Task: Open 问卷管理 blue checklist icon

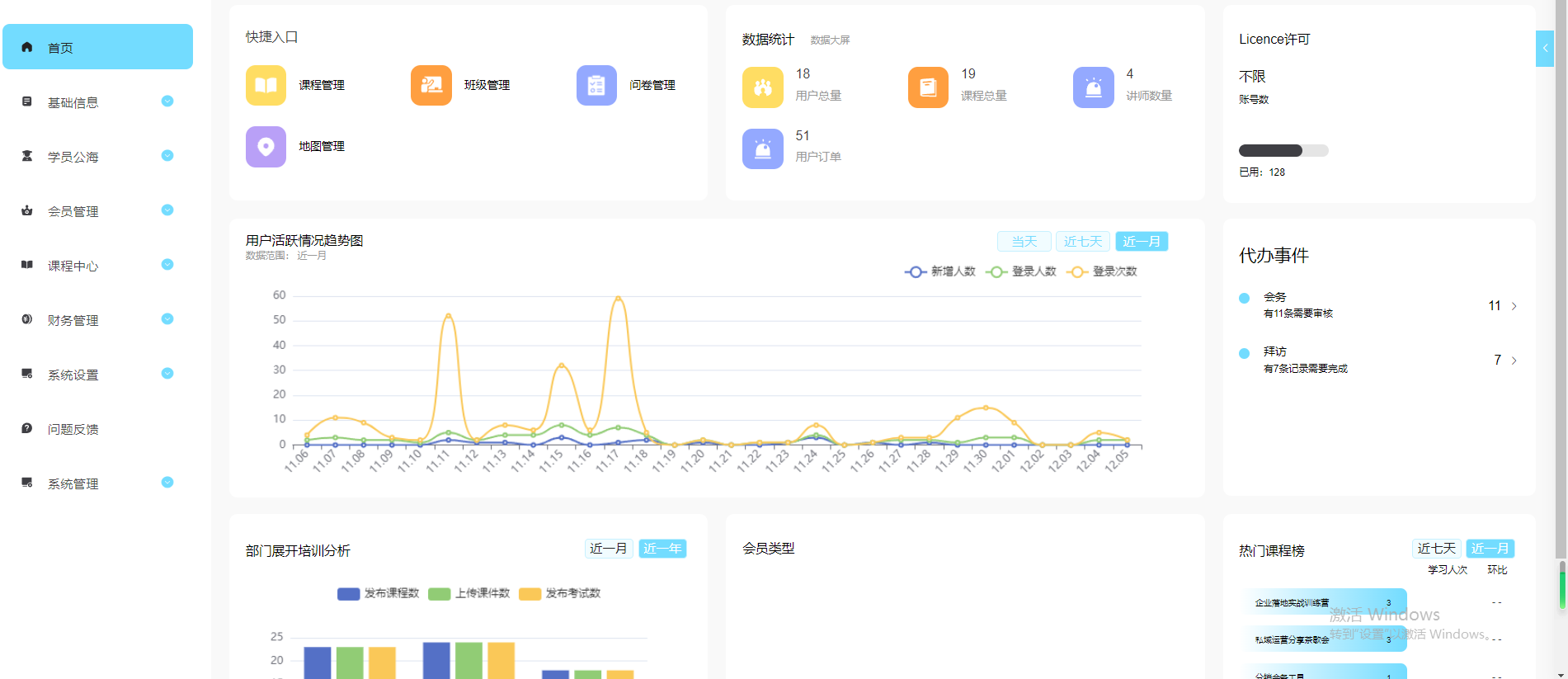Action: 596,85
